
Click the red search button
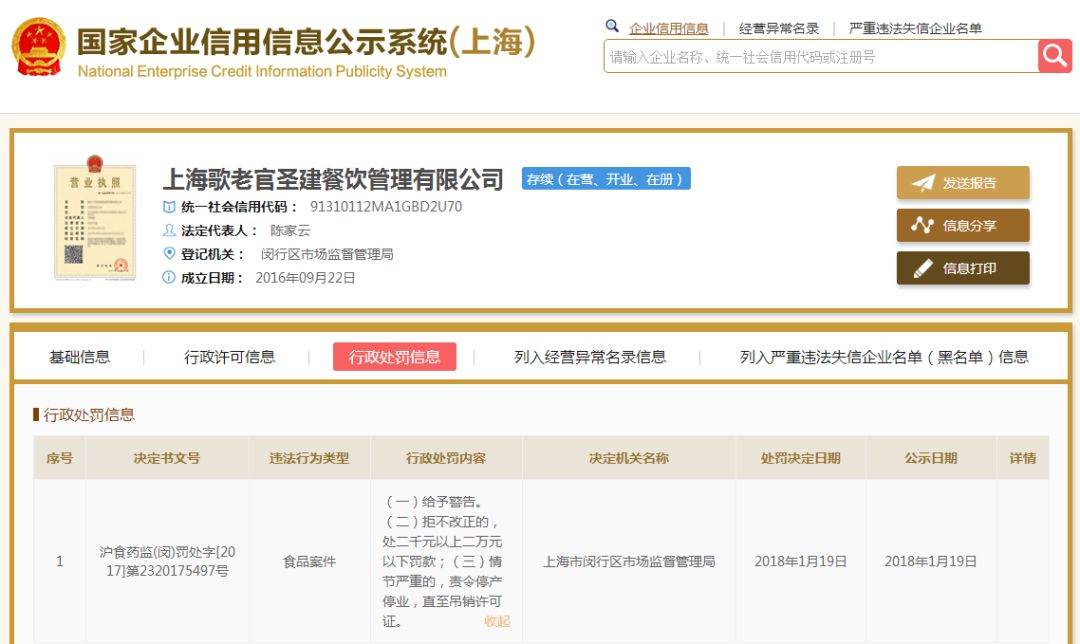(x=1055, y=55)
